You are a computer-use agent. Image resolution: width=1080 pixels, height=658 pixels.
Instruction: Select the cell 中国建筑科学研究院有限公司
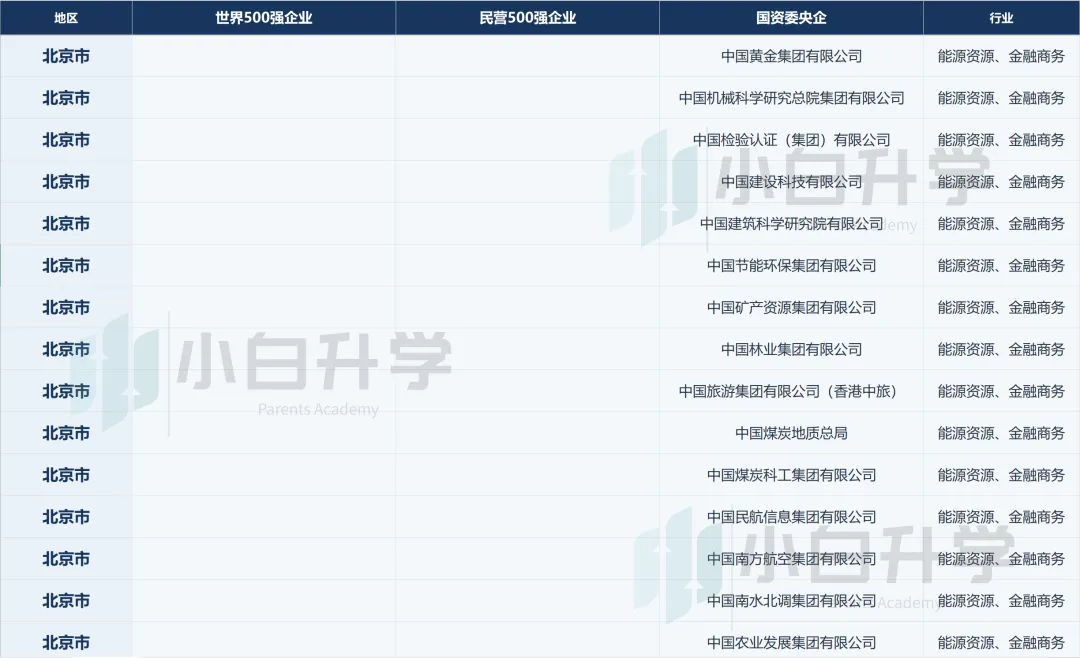click(x=791, y=224)
